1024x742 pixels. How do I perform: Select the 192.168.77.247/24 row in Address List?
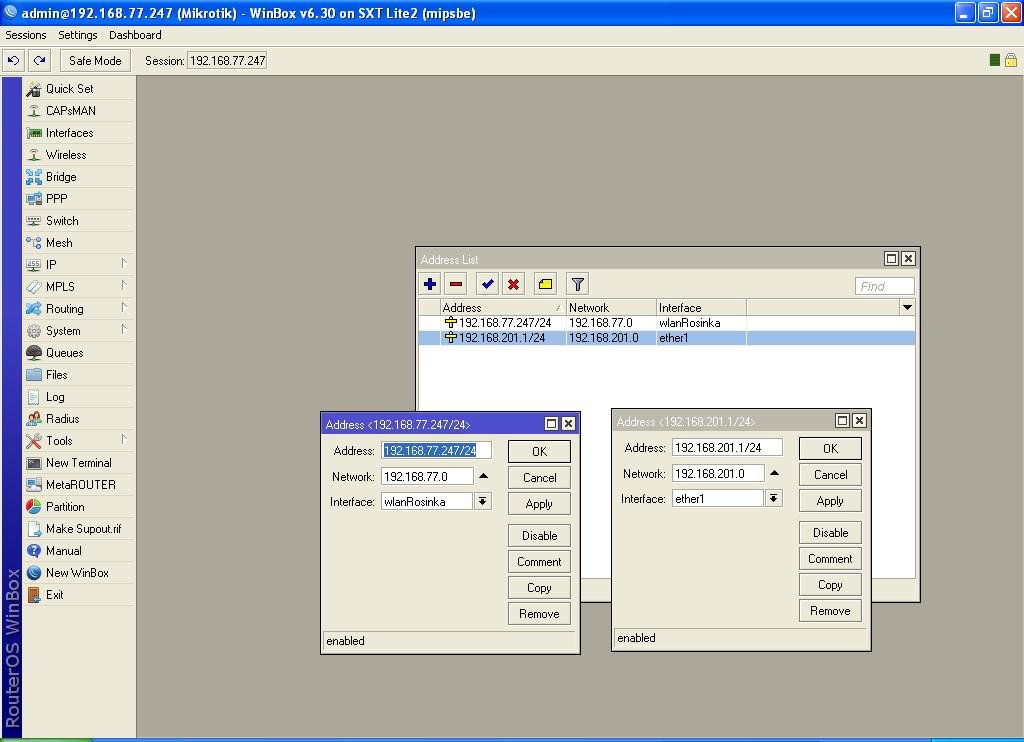666,323
